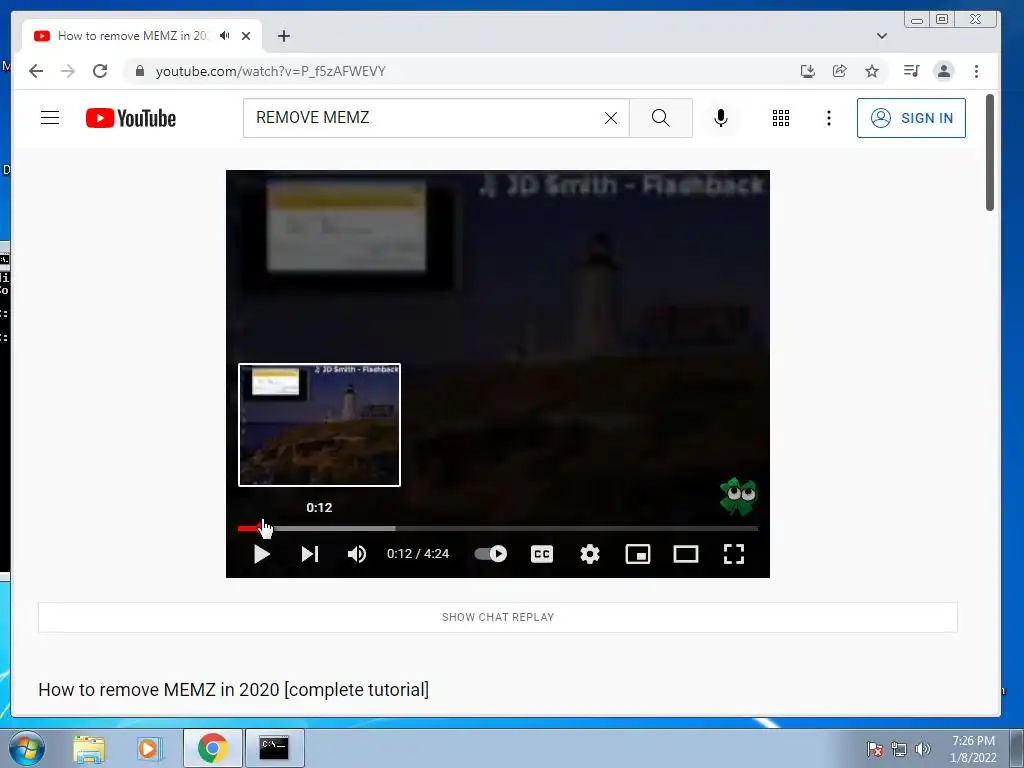Click the page vertical scrollbar thumb

pyautogui.click(x=989, y=153)
